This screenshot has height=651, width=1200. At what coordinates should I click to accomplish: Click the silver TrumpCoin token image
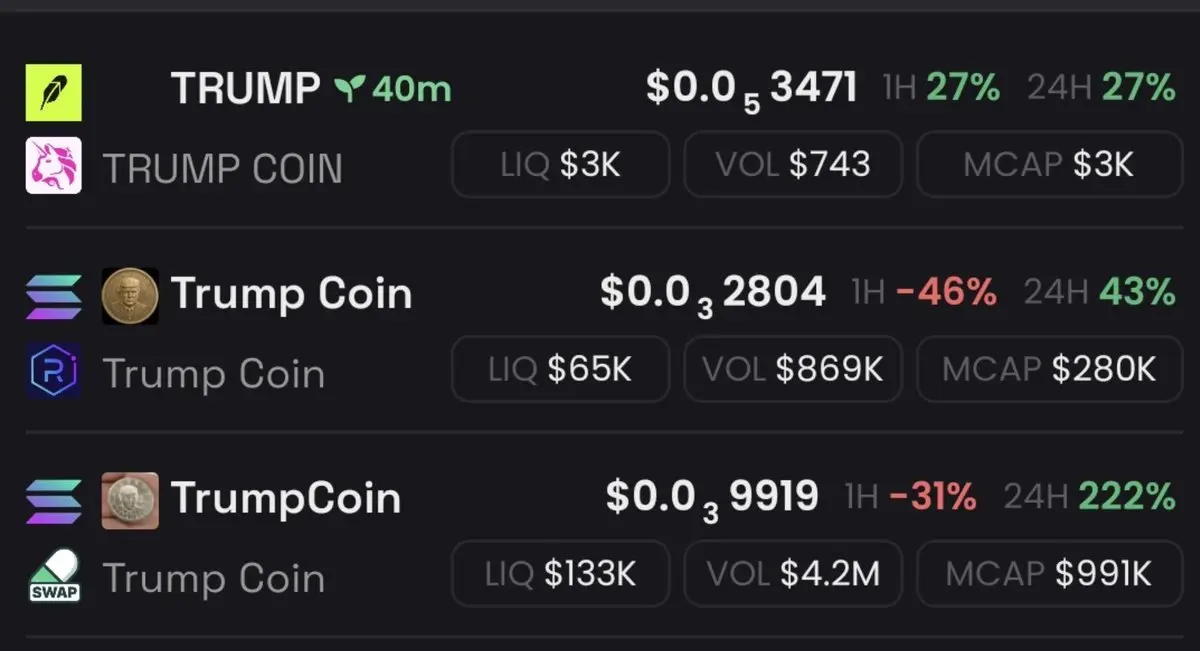[130, 501]
